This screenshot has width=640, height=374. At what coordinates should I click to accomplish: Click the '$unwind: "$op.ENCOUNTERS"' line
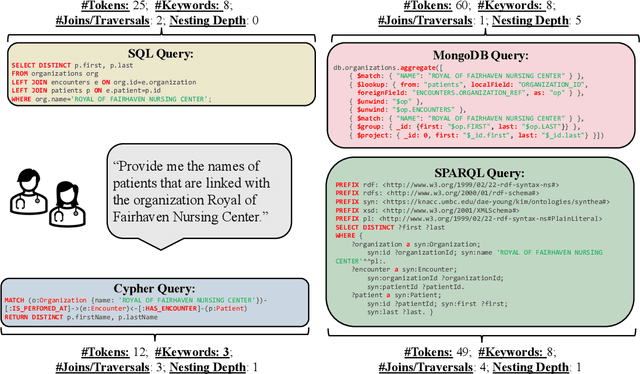[407, 110]
